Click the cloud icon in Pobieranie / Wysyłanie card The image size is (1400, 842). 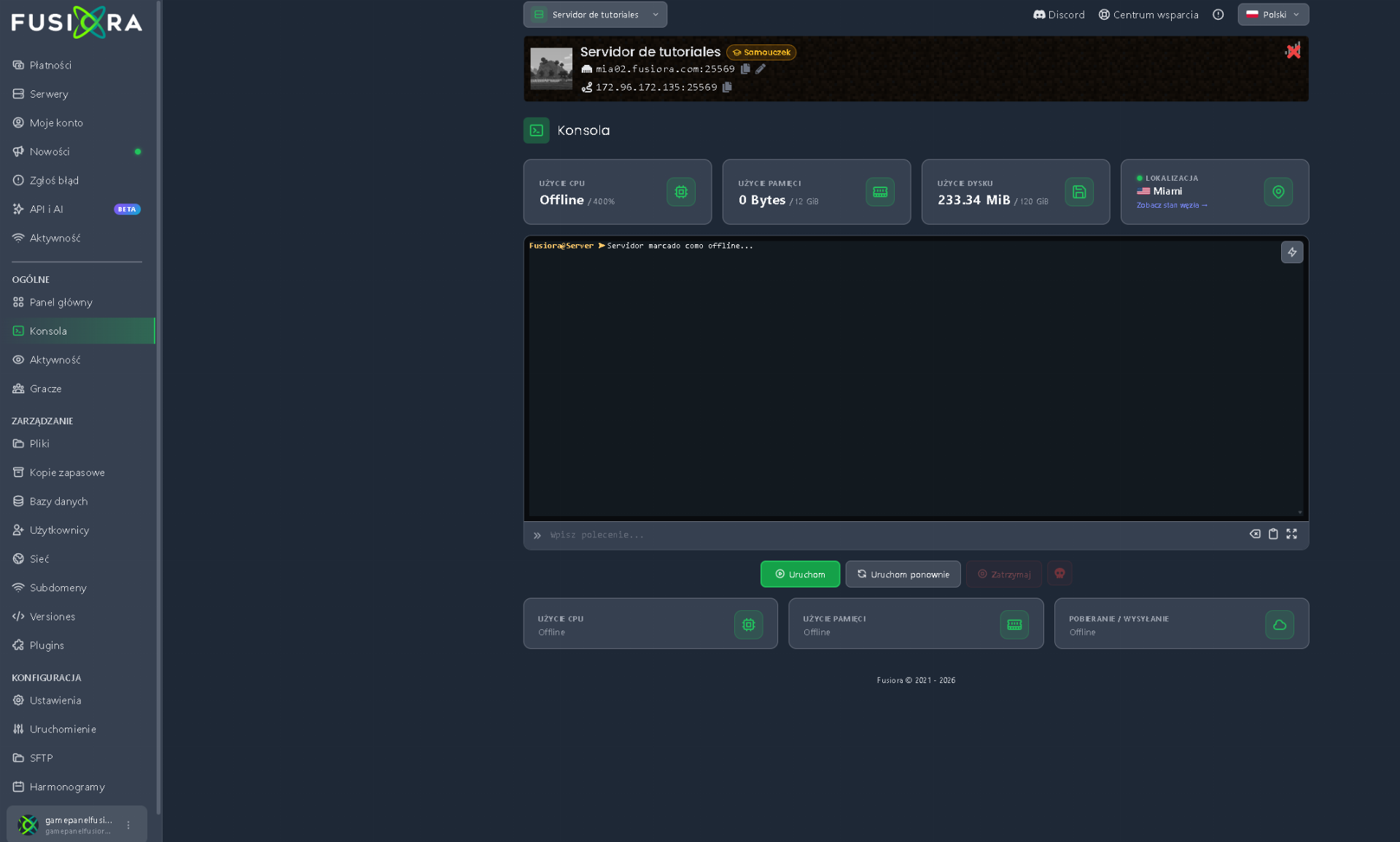click(1280, 625)
